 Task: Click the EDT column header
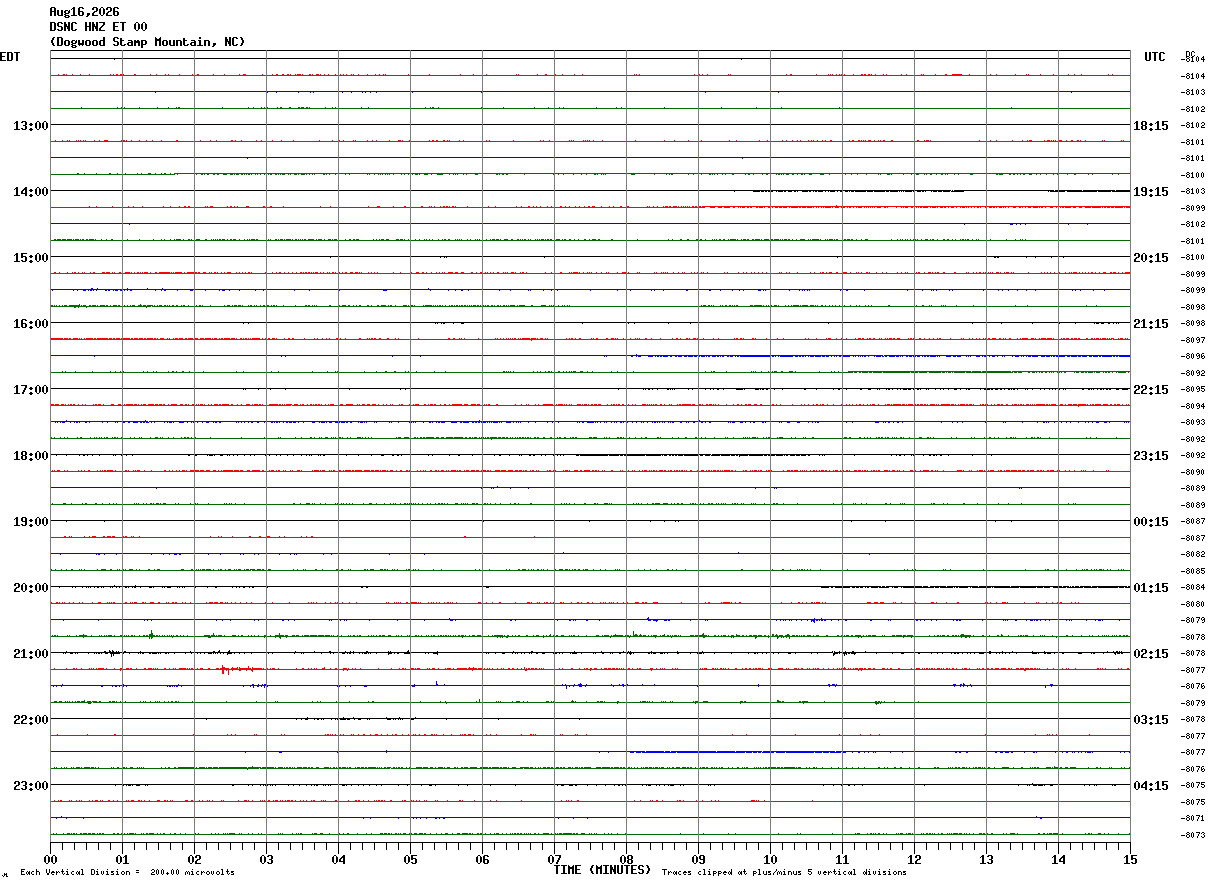[x=9, y=57]
